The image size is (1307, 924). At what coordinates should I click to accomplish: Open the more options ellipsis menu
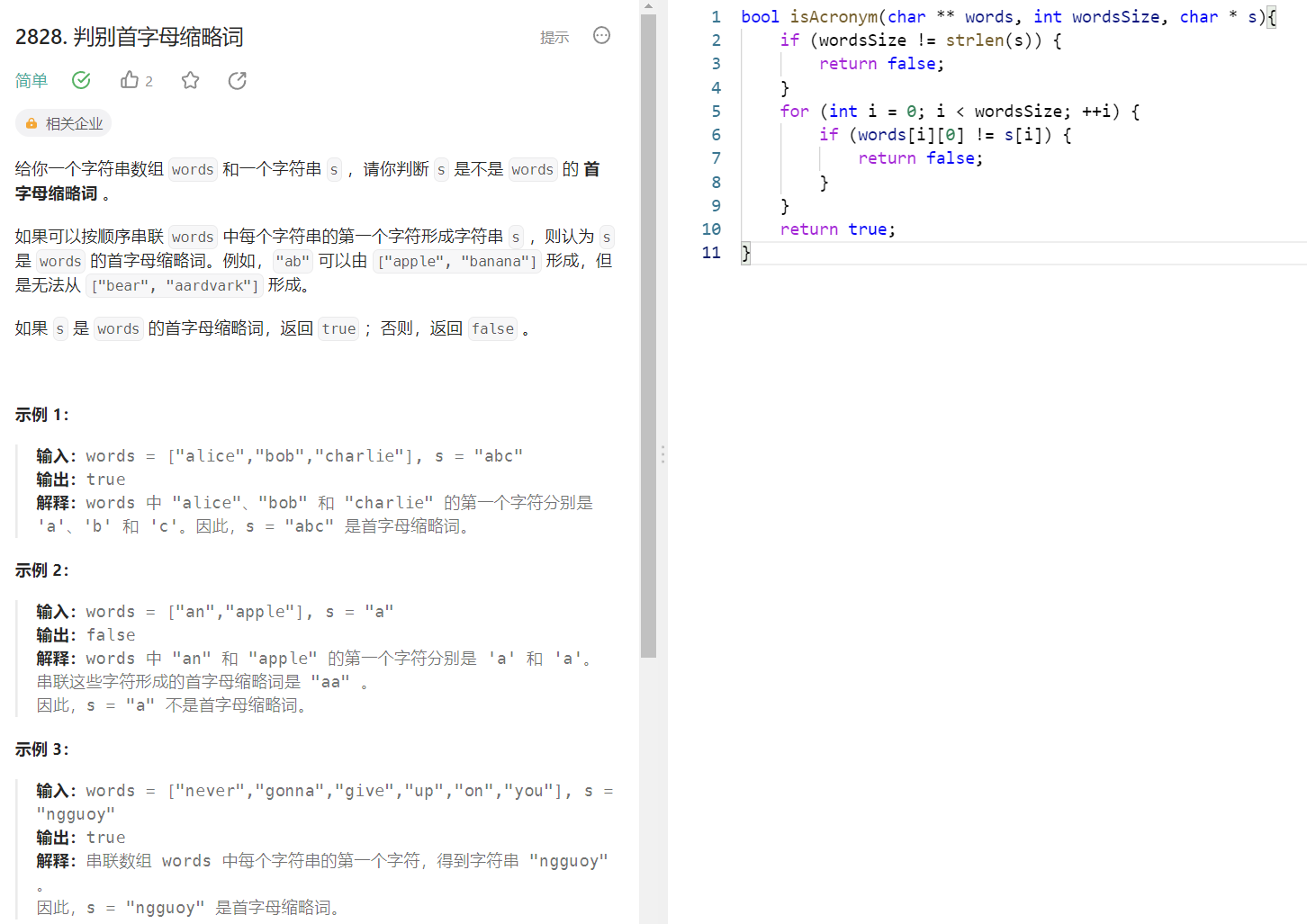602,35
